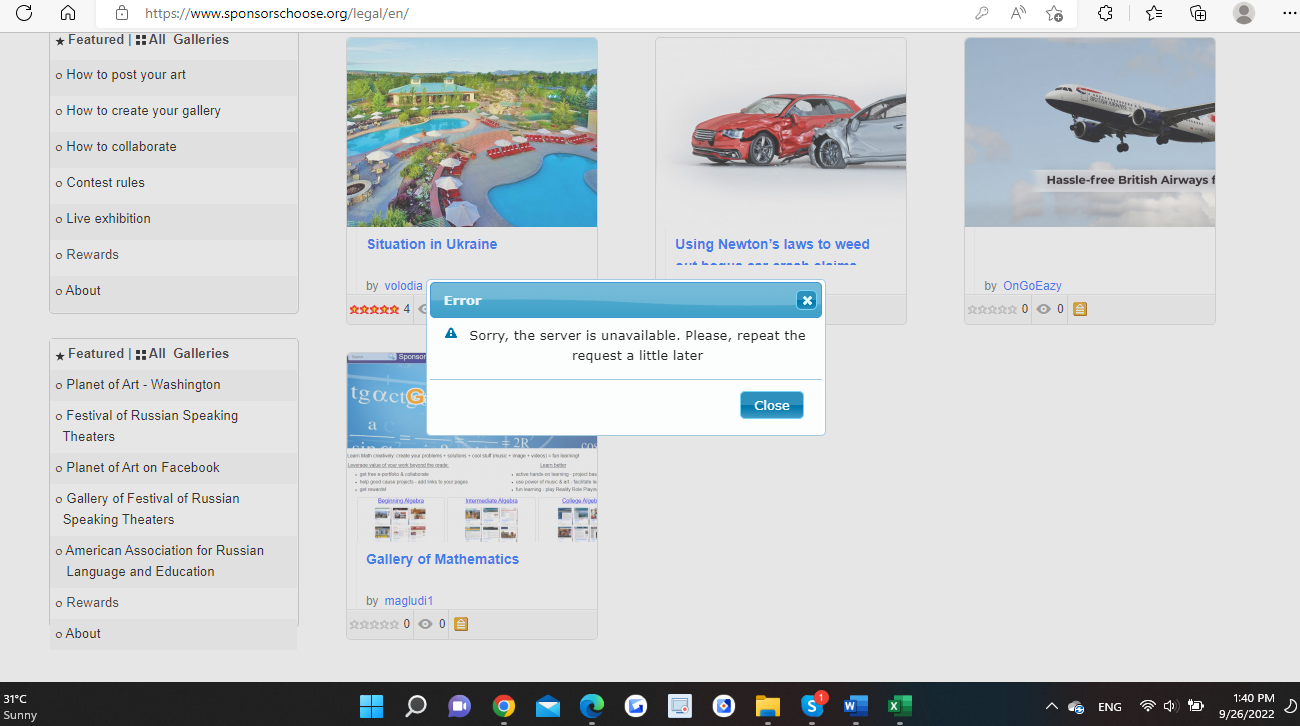Viewport: 1300px width, 726px height.
Task: Select 'Contest rules' in sidebar menu
Action: click(x=105, y=183)
